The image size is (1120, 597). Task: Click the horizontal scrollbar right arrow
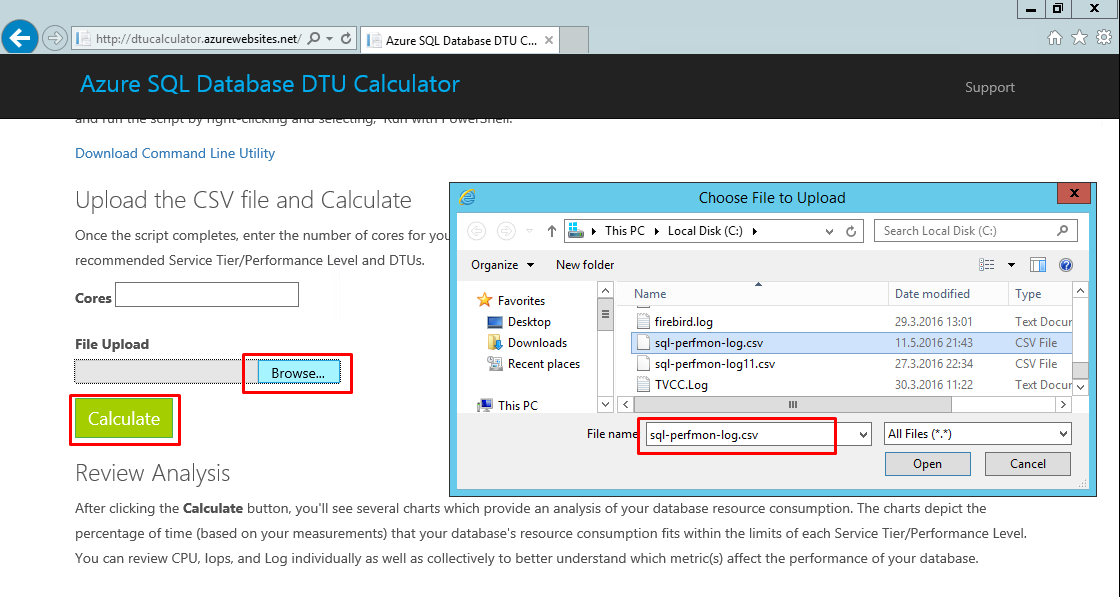(1064, 405)
